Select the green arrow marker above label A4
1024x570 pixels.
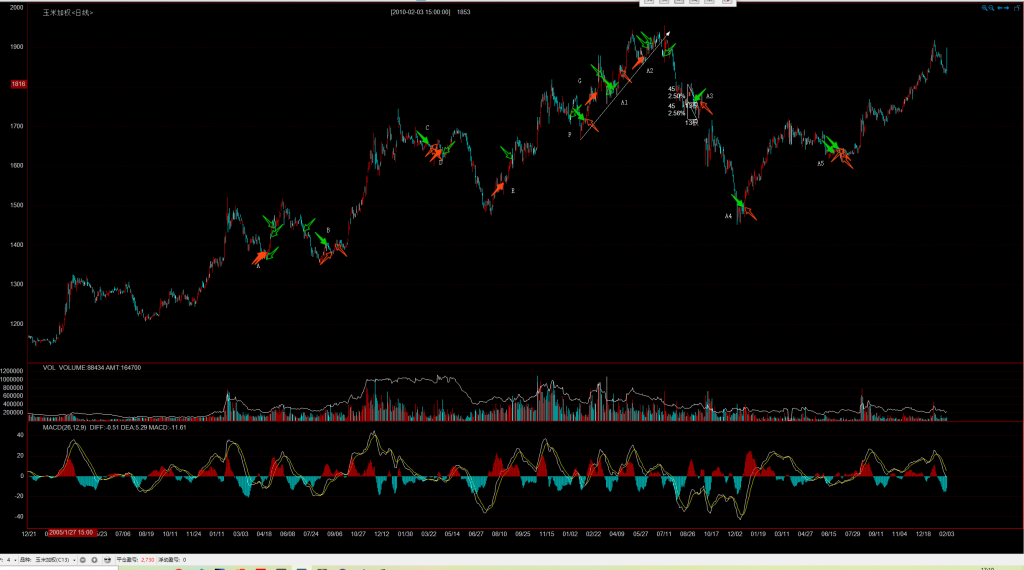point(738,200)
